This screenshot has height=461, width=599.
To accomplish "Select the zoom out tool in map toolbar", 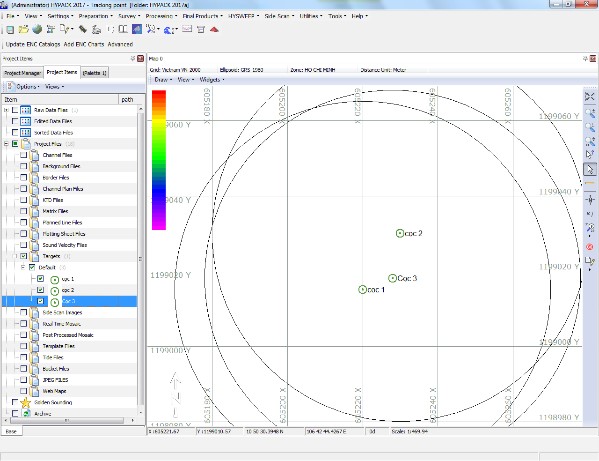I will (589, 127).
